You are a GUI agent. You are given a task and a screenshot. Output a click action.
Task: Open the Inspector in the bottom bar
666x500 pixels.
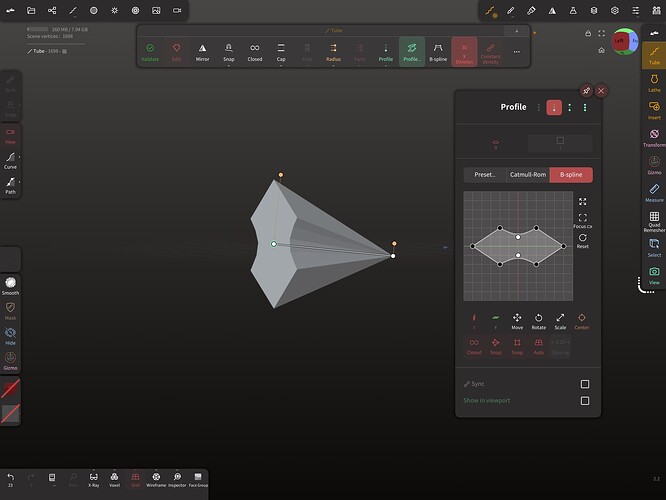click(177, 480)
